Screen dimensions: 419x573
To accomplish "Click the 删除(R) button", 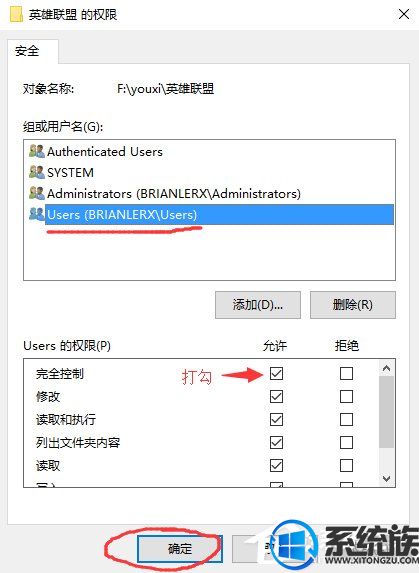I will coord(353,305).
